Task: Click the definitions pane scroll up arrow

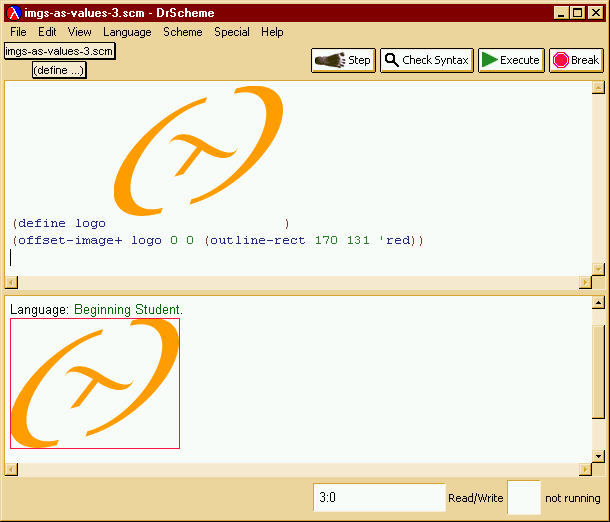Action: tap(598, 87)
